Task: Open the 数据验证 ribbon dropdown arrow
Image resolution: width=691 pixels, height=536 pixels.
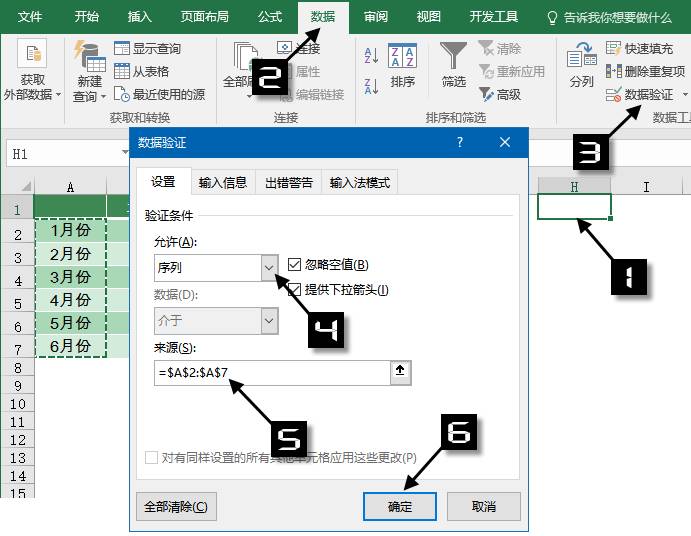Action: pyautogui.click(x=685, y=94)
